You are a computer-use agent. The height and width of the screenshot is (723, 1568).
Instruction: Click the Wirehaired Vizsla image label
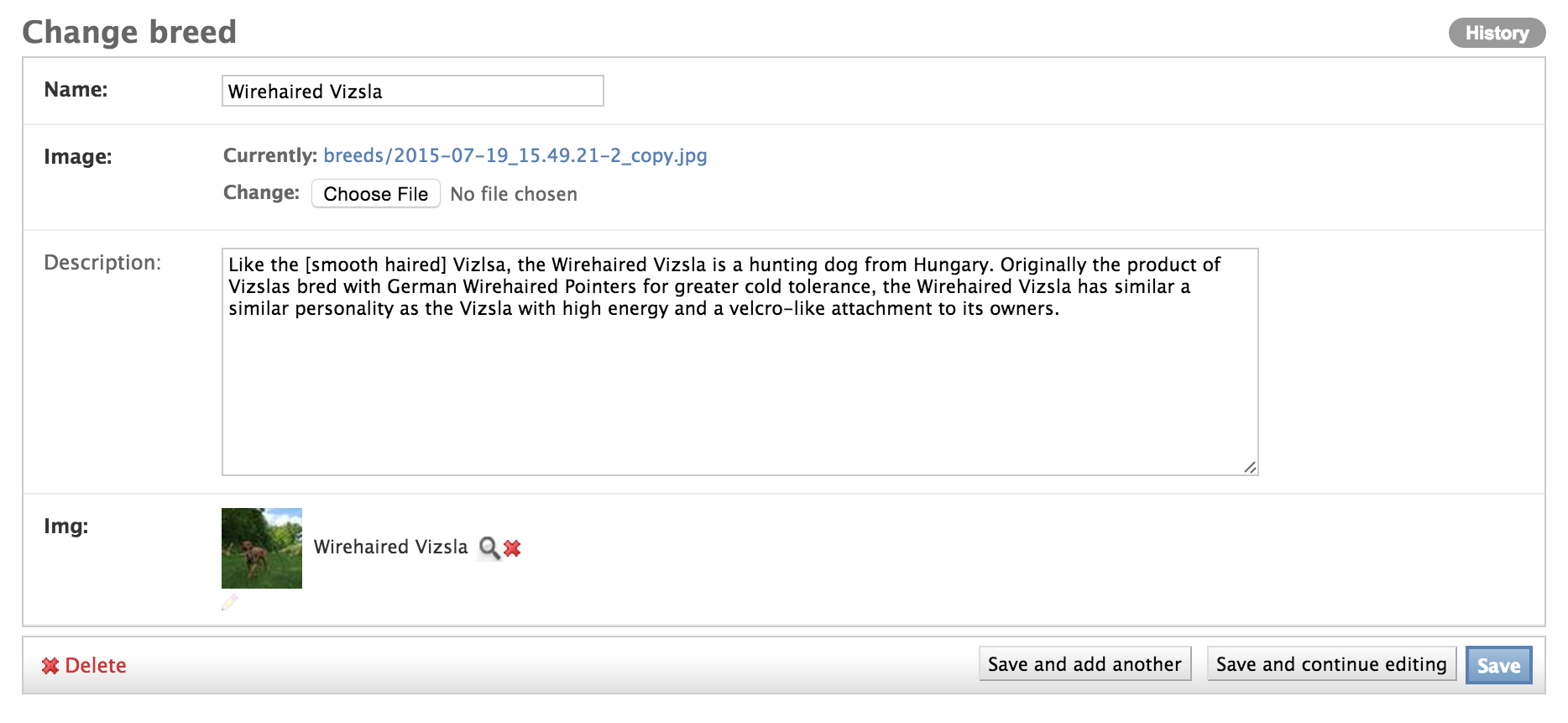coord(391,547)
